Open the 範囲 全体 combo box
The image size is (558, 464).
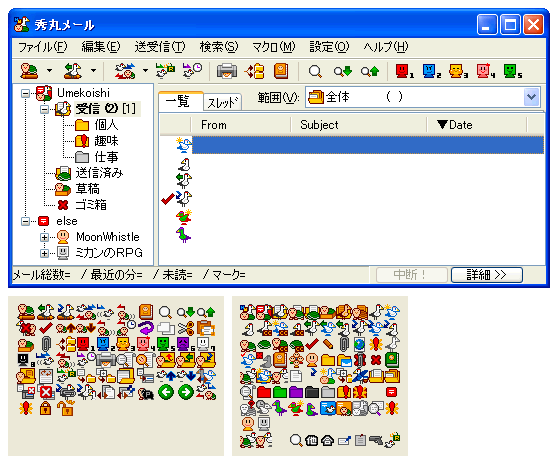tap(423, 97)
